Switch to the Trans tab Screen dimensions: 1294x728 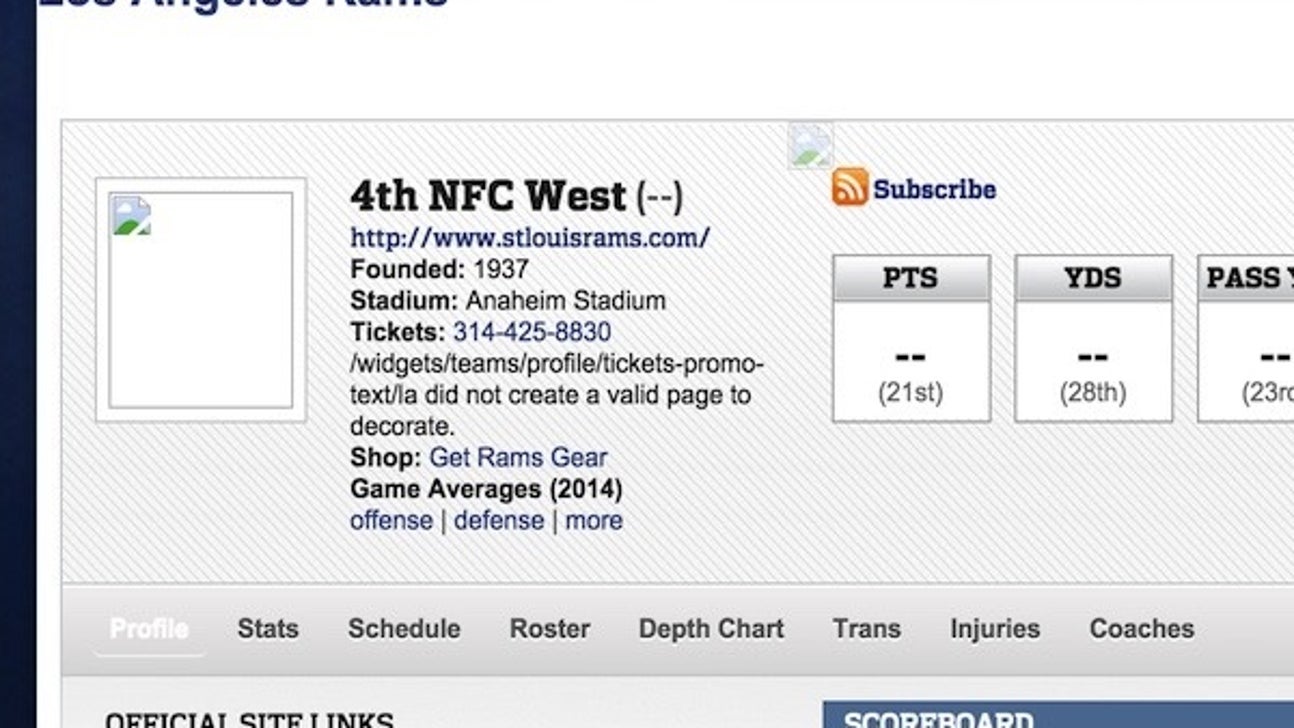(866, 629)
